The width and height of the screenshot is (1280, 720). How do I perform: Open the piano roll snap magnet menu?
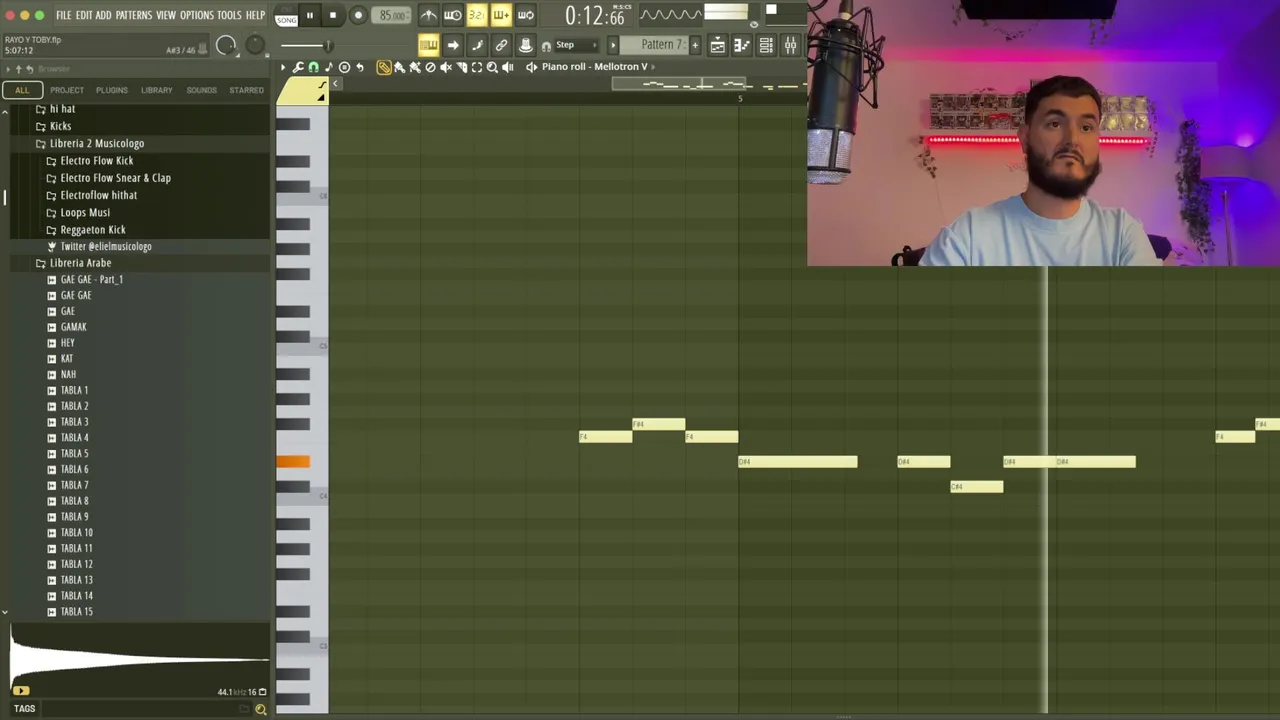pyautogui.click(x=313, y=67)
